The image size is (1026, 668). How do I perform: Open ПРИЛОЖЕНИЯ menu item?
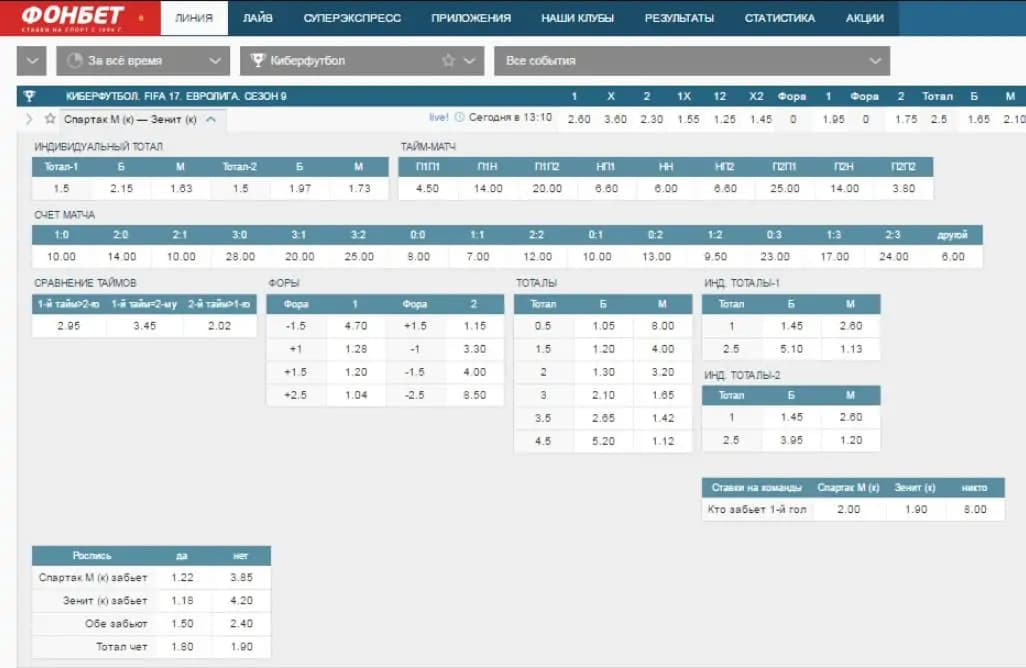coord(471,18)
